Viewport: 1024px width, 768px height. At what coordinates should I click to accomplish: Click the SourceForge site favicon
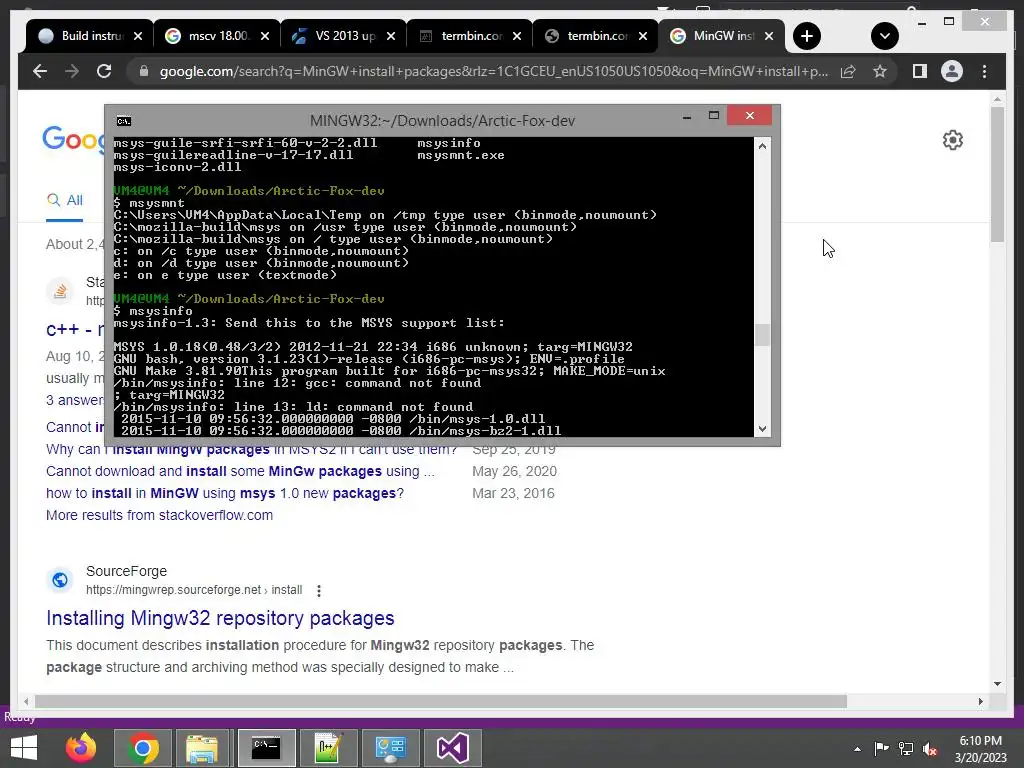pos(60,579)
